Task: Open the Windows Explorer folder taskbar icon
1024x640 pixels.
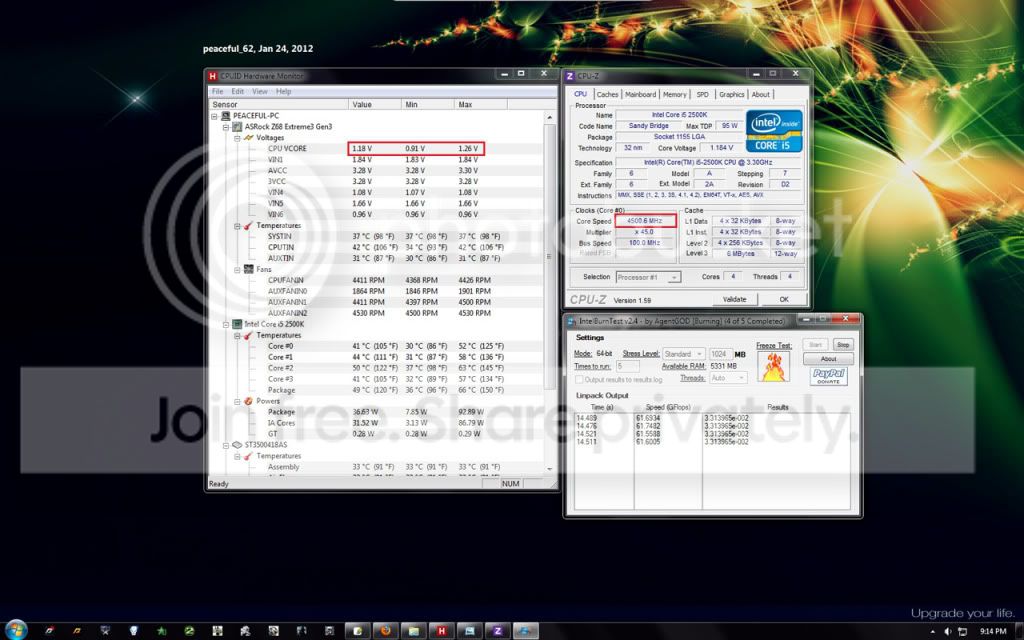Action: (x=413, y=631)
